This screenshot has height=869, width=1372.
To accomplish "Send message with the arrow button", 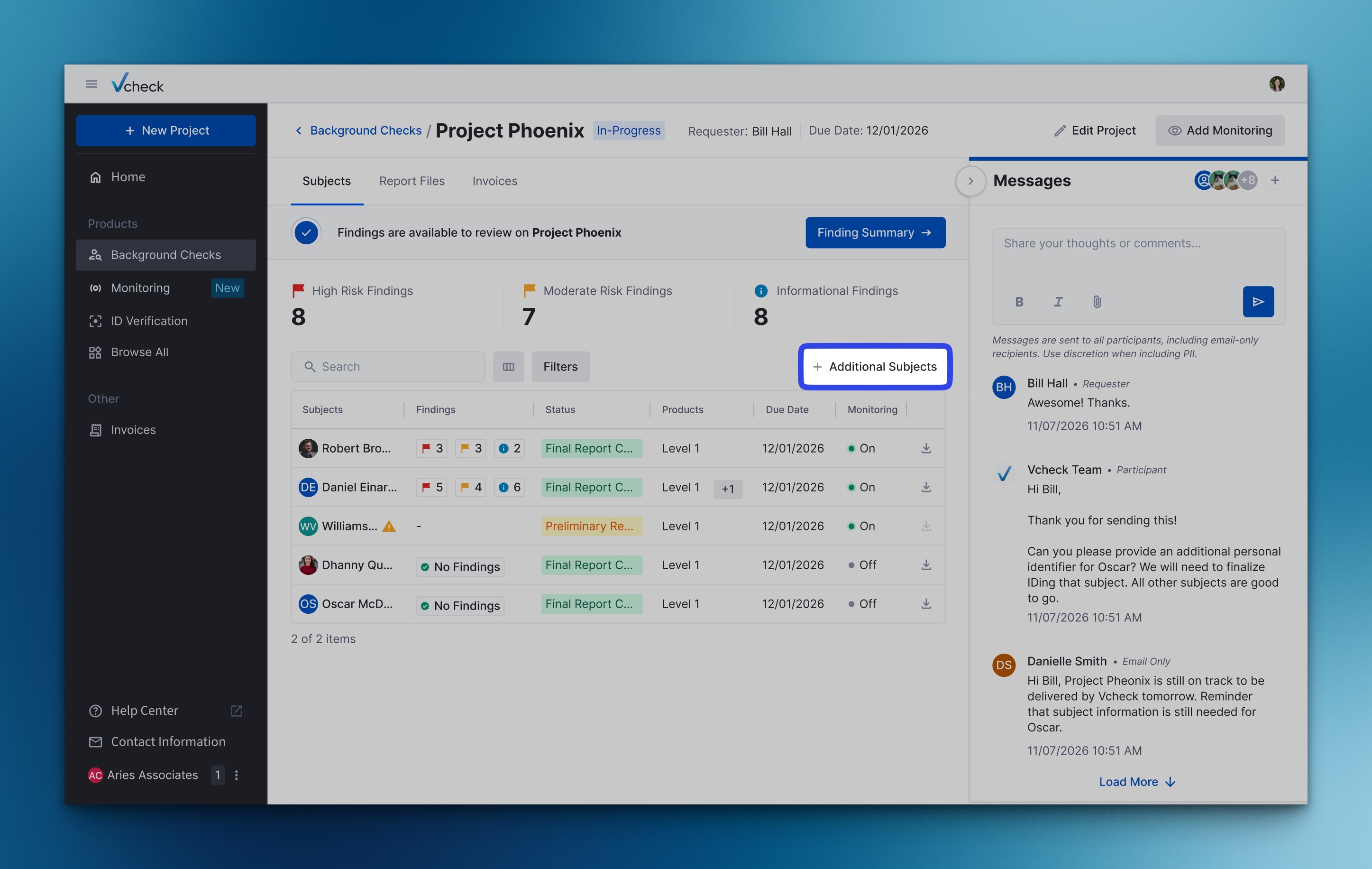I will [1258, 302].
